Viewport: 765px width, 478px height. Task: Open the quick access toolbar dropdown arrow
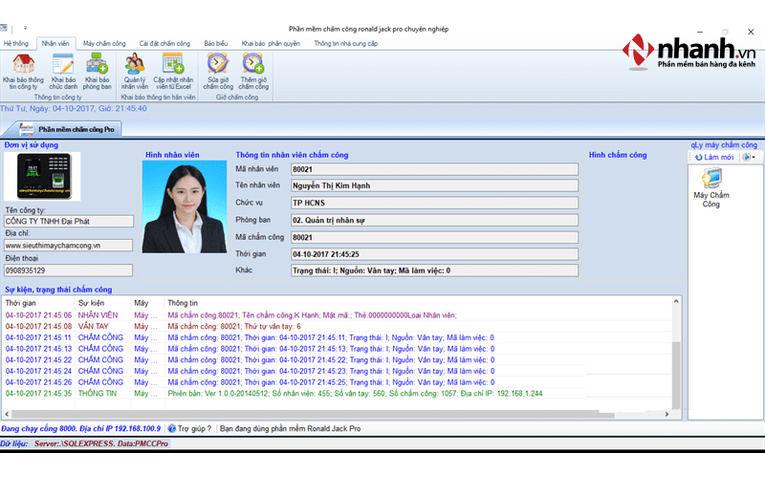[25, 28]
